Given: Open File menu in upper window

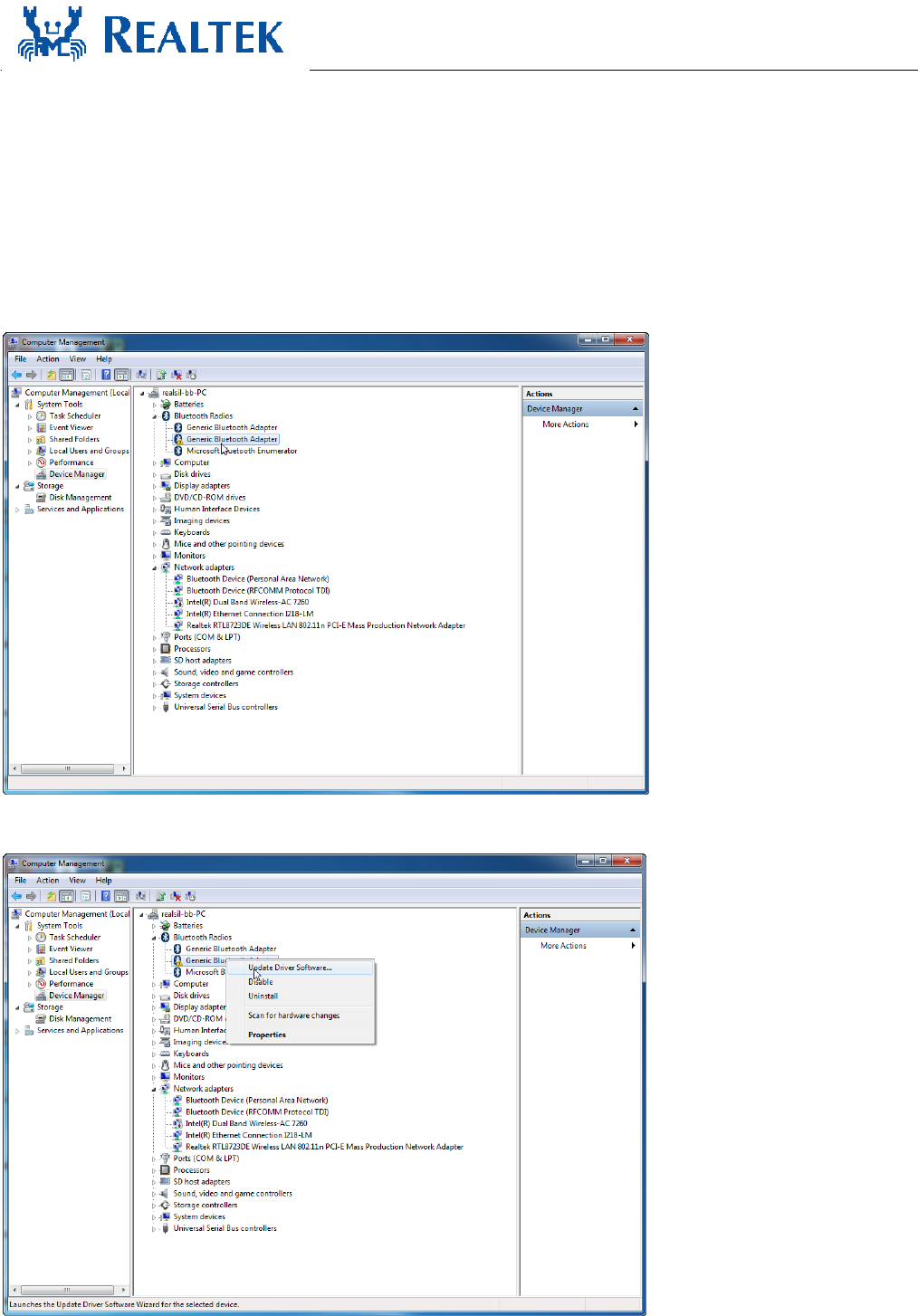Looking at the screenshot, I should pos(20,359).
